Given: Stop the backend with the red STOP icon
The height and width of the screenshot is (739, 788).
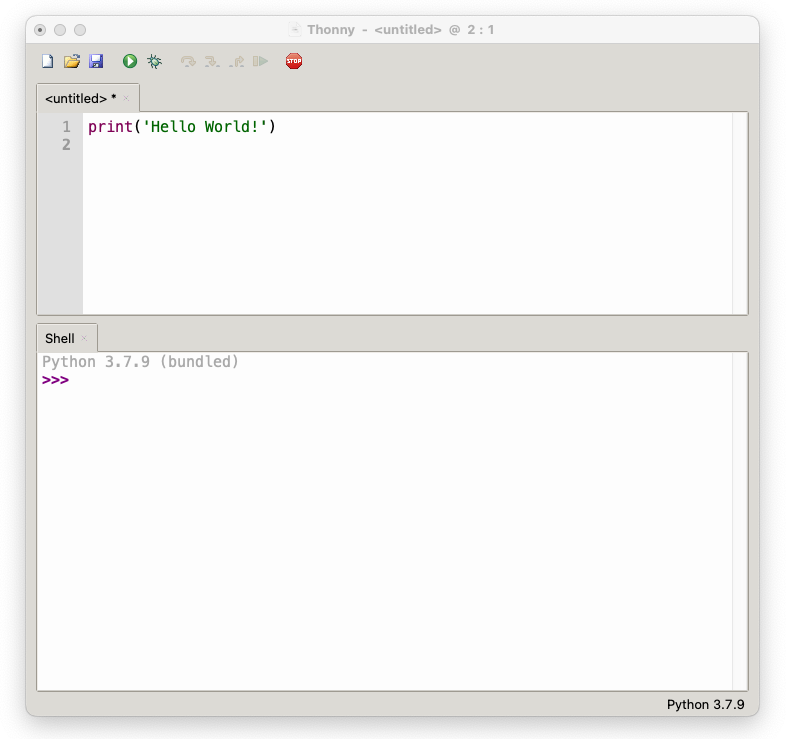Looking at the screenshot, I should click(294, 61).
